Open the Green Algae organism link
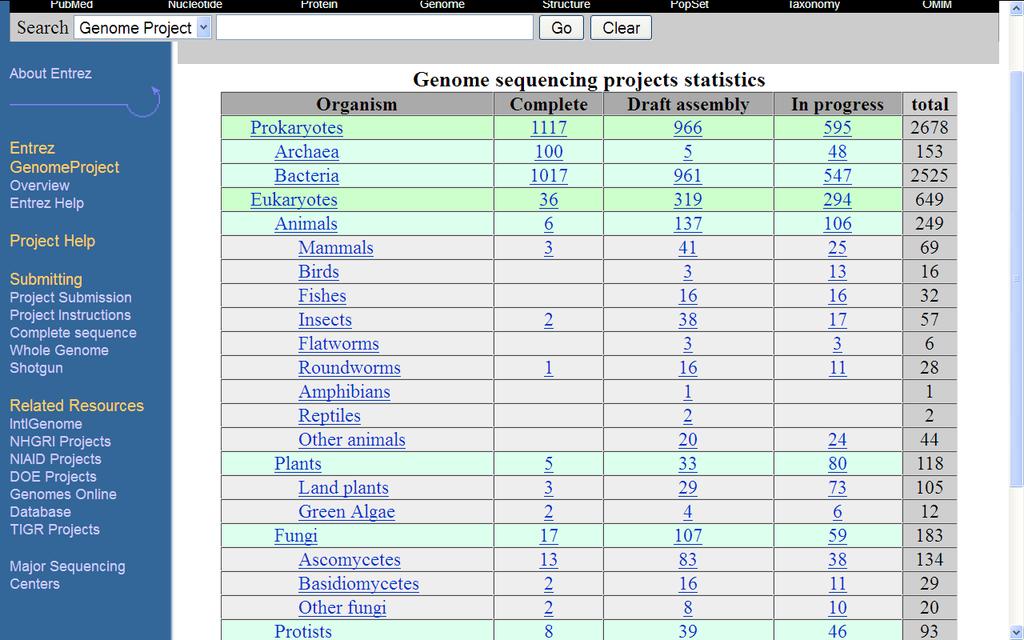Image resolution: width=1024 pixels, height=640 pixels. click(346, 512)
